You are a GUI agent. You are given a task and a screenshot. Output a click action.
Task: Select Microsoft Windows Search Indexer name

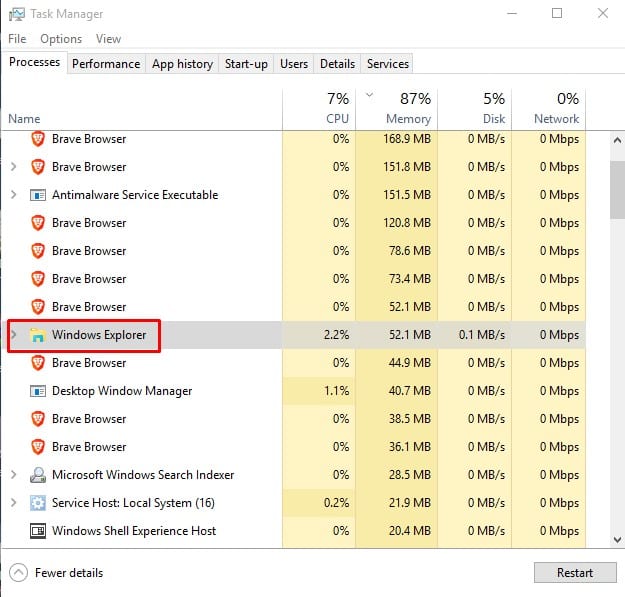(143, 475)
